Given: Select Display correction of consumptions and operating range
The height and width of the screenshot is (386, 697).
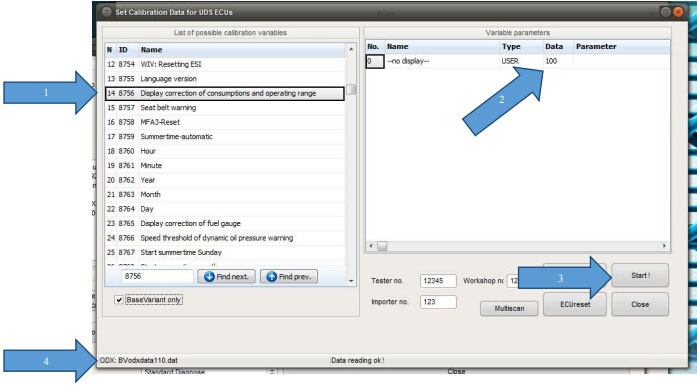Looking at the screenshot, I should click(x=225, y=93).
